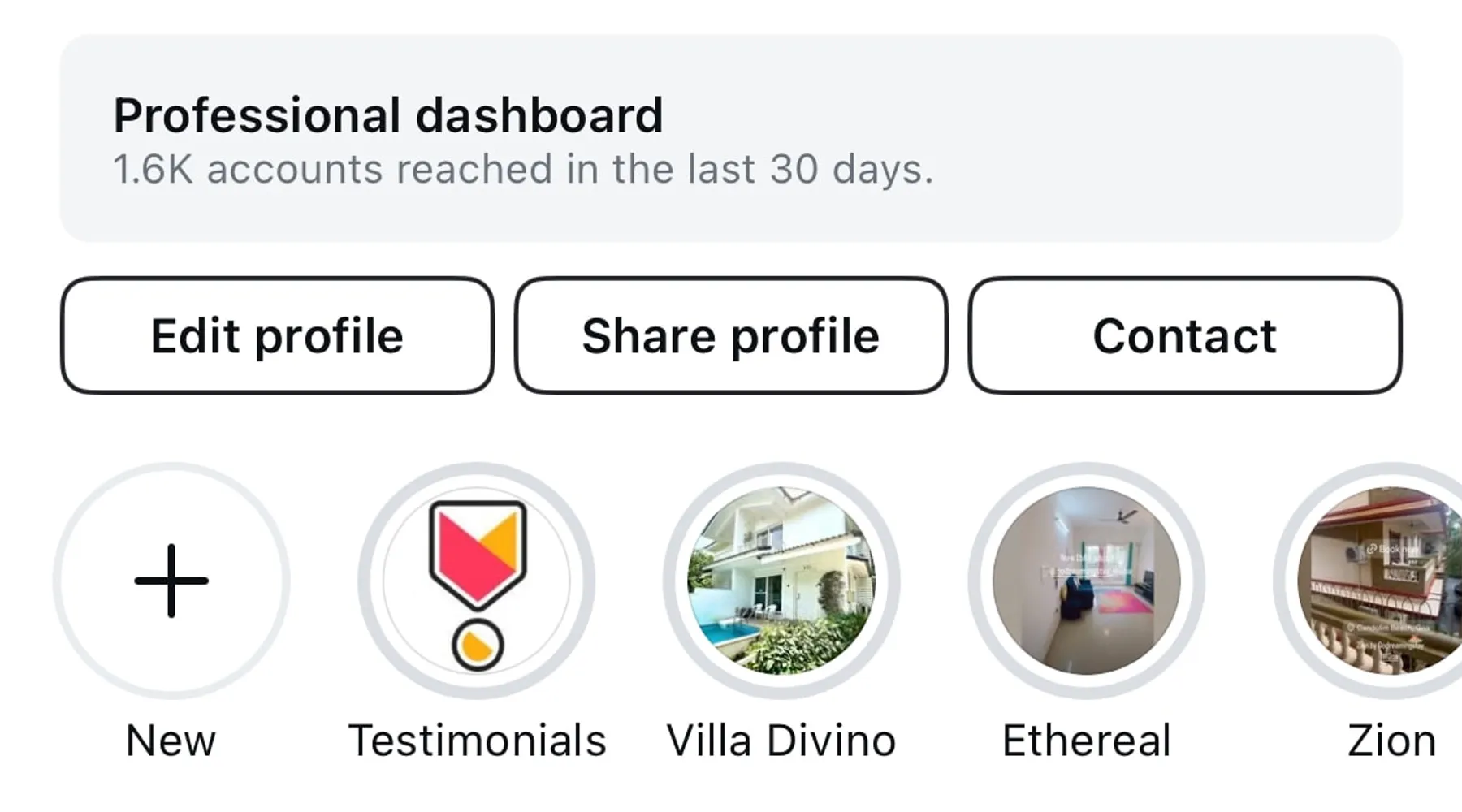Tap the plus icon to add highlight
This screenshot has height=812, width=1462.
[171, 581]
